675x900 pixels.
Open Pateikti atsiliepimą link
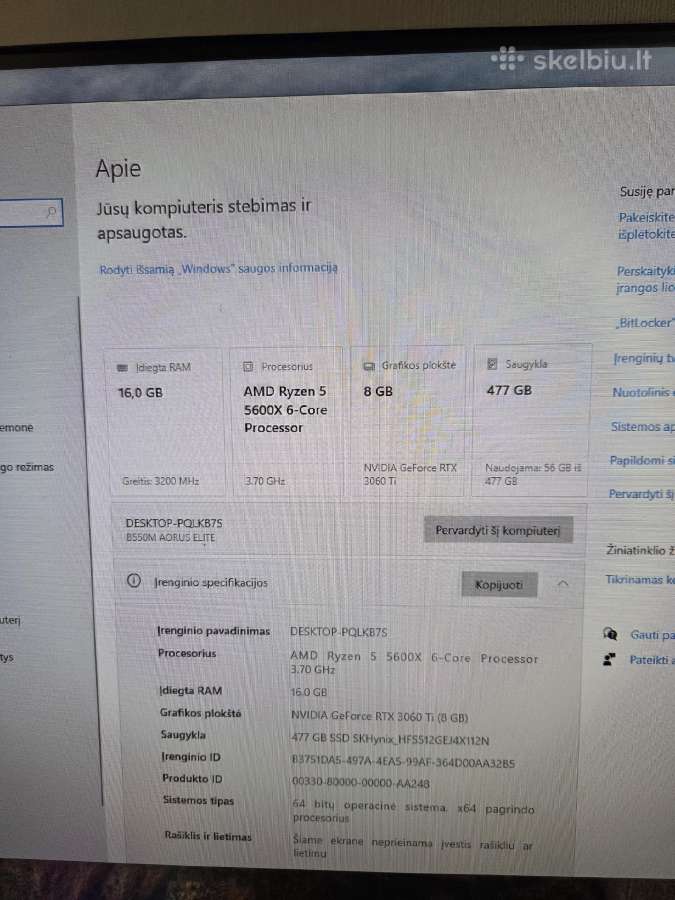(652, 660)
